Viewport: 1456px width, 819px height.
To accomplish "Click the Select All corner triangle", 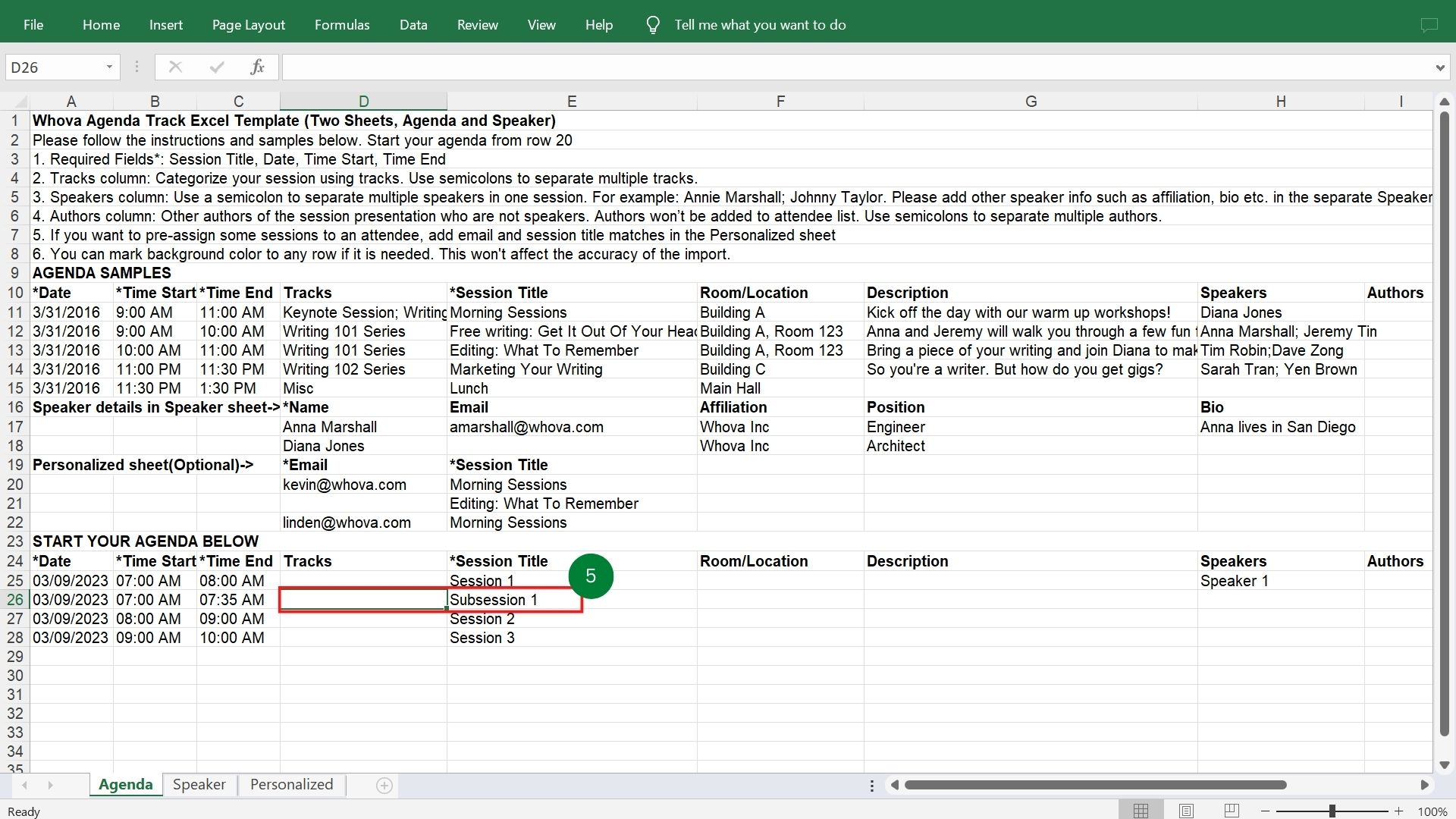I will [20, 102].
